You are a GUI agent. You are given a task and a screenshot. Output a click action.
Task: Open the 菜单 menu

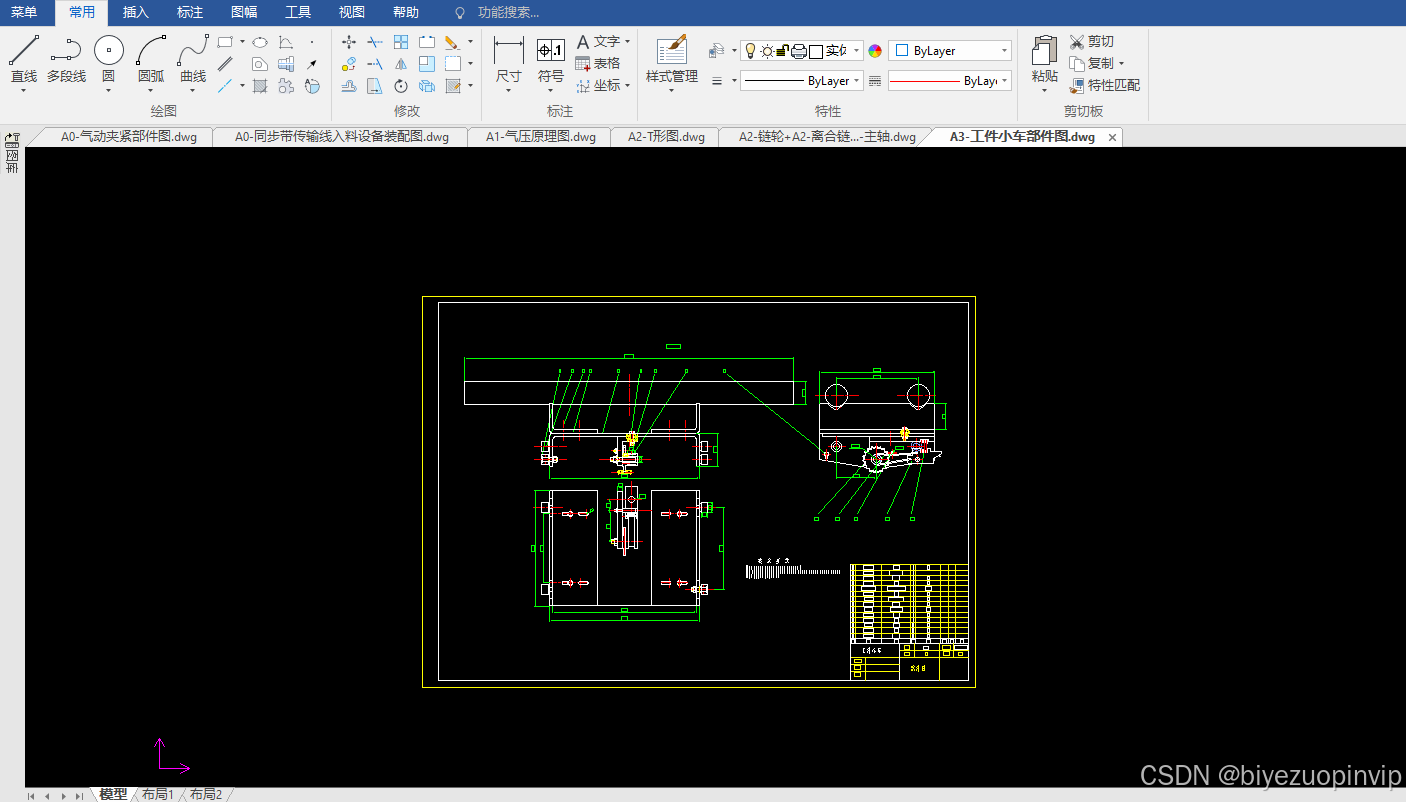click(x=24, y=12)
